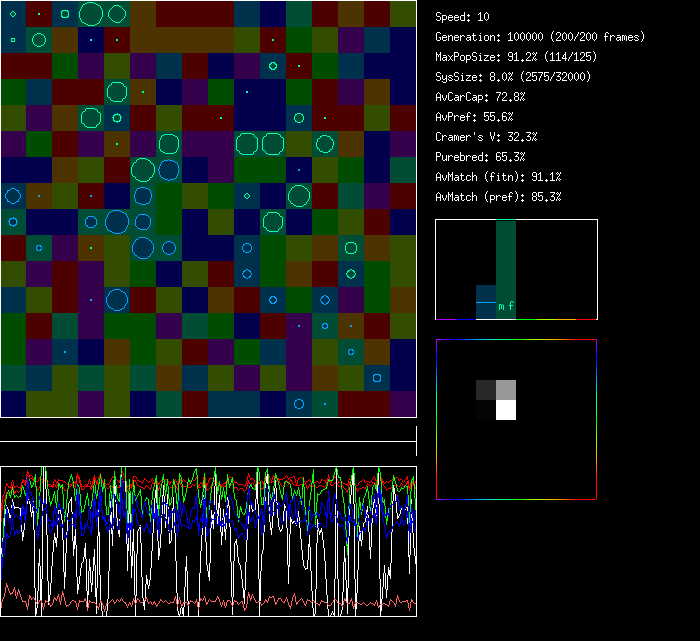Image resolution: width=700 pixels, height=641 pixels.
Task: Click the largest green circle in the grid's top row
Action: (x=91, y=14)
